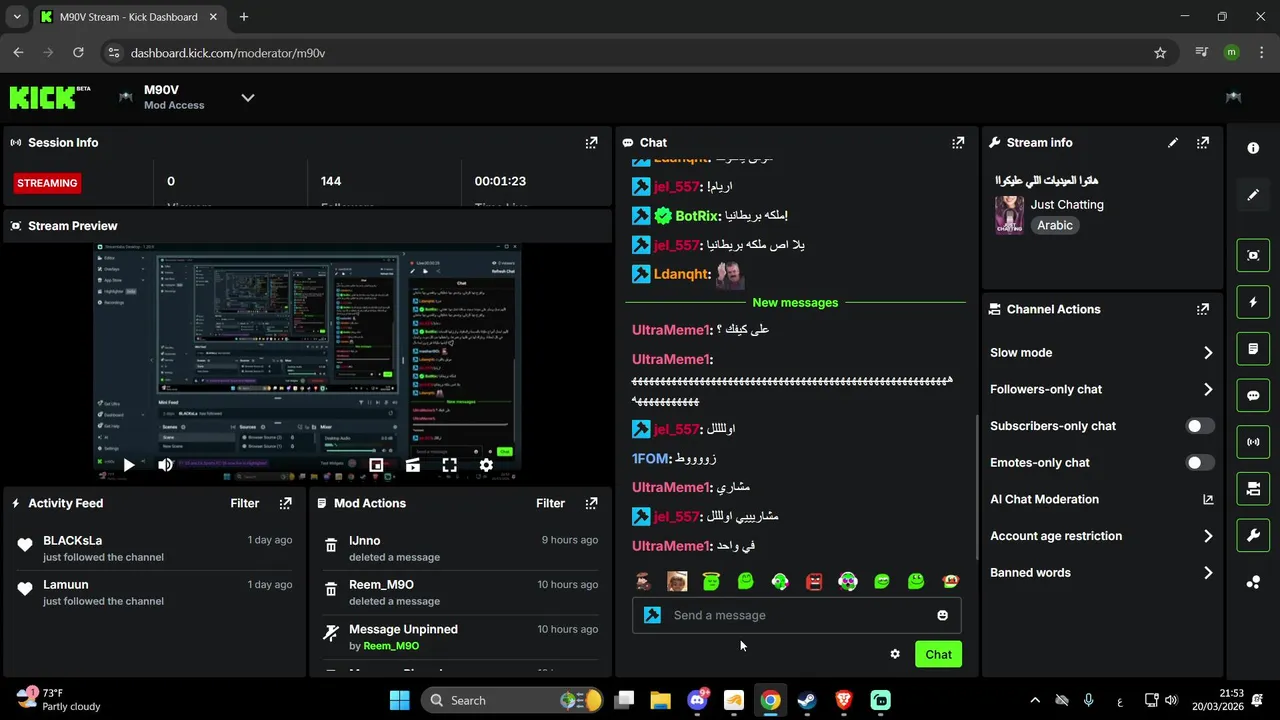Toggle the stream preview panel icon in sidebar
Image resolution: width=1280 pixels, height=720 pixels.
(x=1253, y=255)
